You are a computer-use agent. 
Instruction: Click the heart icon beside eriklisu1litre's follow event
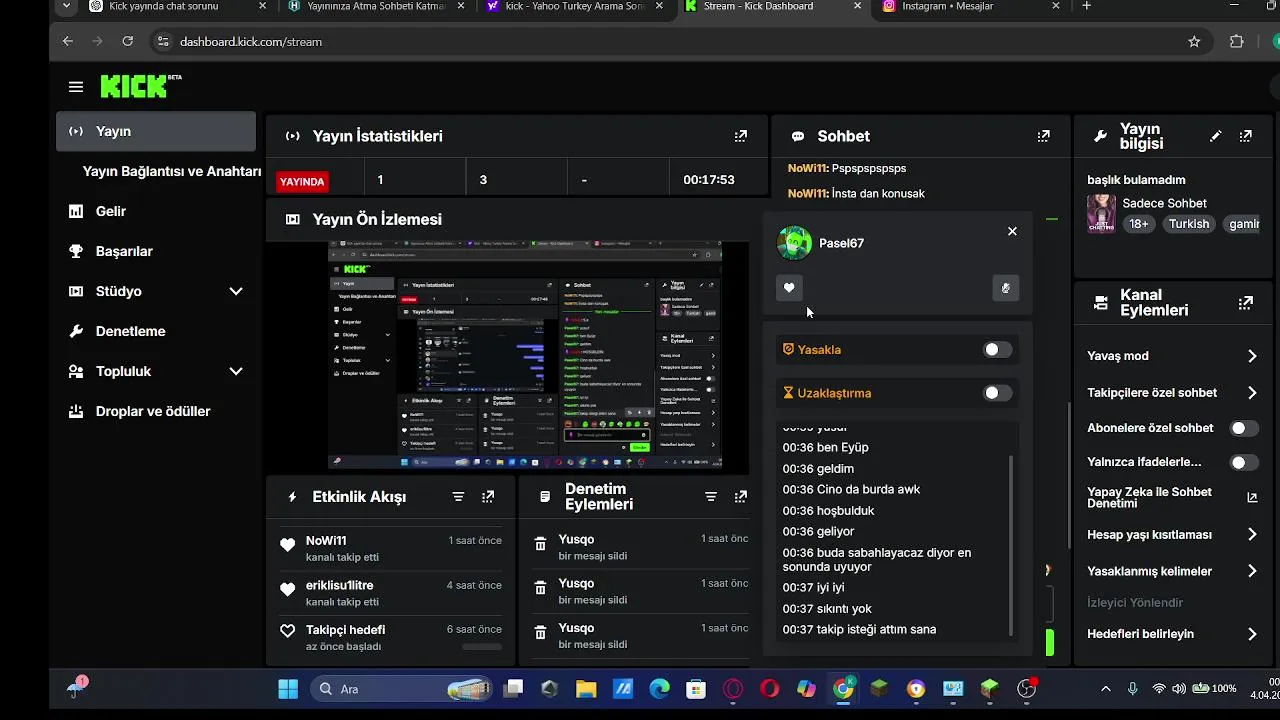288,590
